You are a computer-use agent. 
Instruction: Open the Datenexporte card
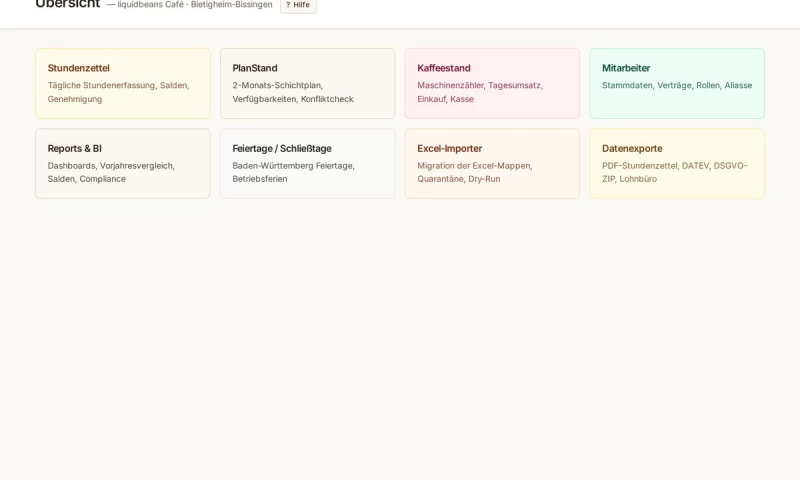coord(677,164)
